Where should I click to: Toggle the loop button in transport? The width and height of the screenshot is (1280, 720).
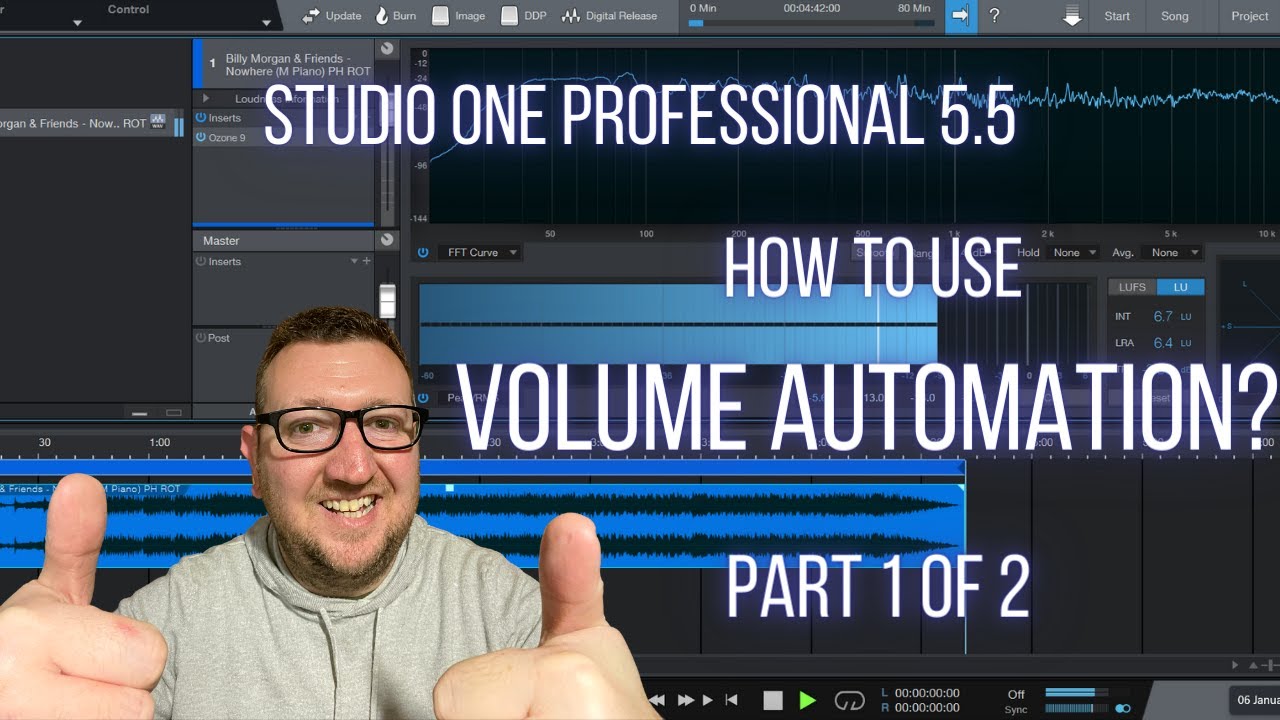point(849,700)
